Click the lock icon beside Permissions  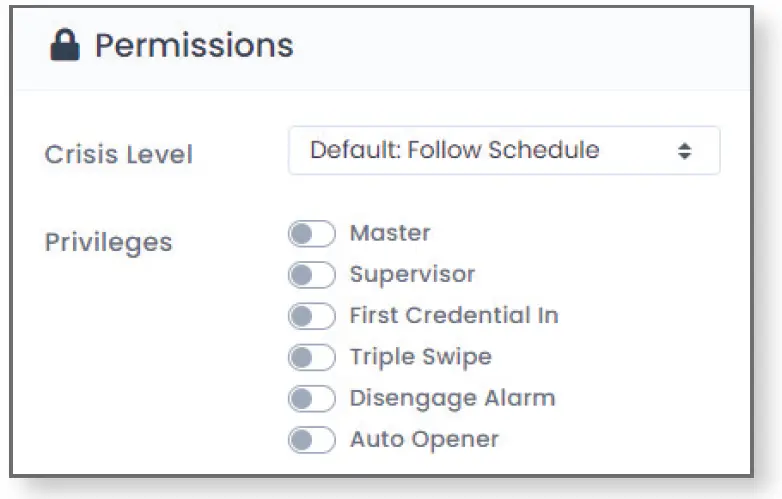66,46
